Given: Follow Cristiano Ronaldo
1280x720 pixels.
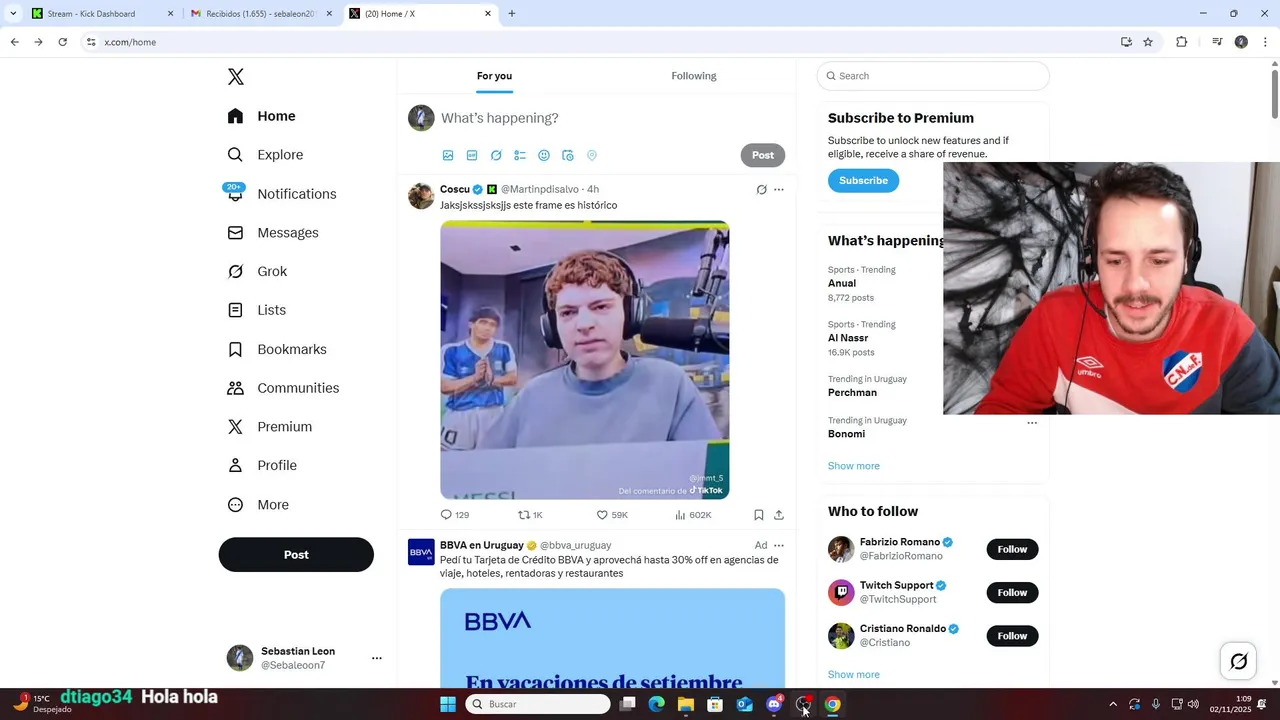Looking at the screenshot, I should (1012, 636).
